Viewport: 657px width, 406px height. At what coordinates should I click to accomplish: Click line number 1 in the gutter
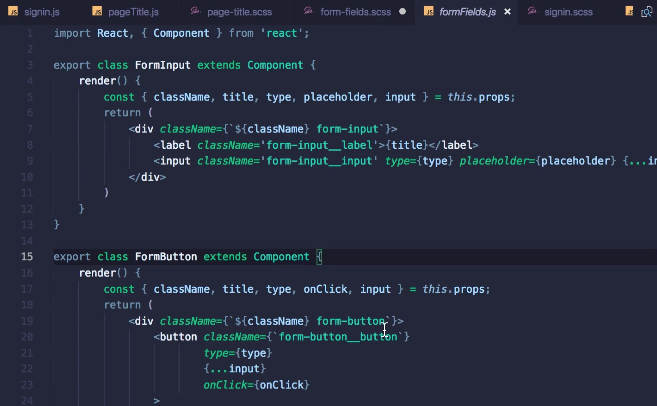pos(30,33)
